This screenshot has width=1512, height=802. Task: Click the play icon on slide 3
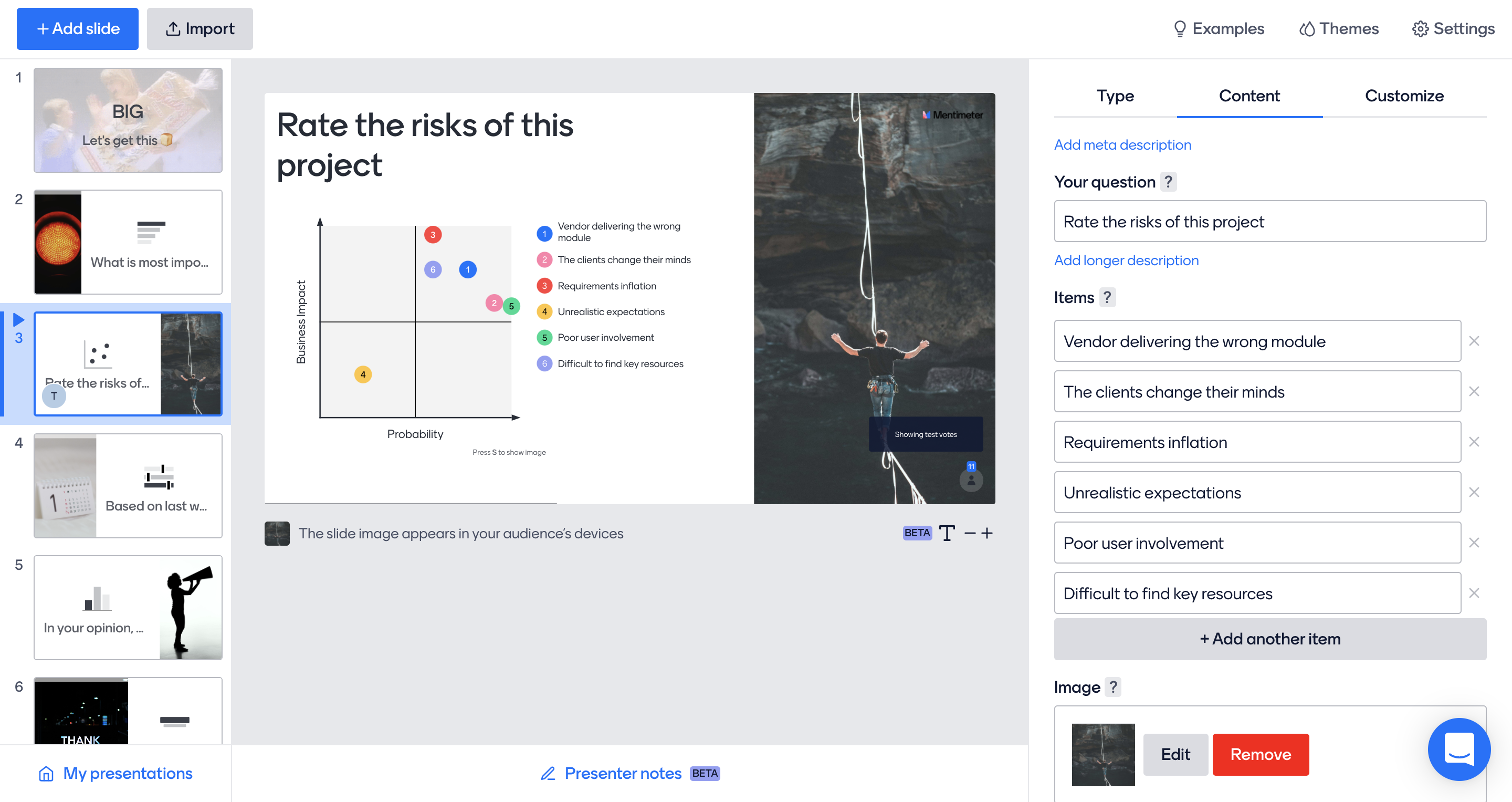point(19,319)
